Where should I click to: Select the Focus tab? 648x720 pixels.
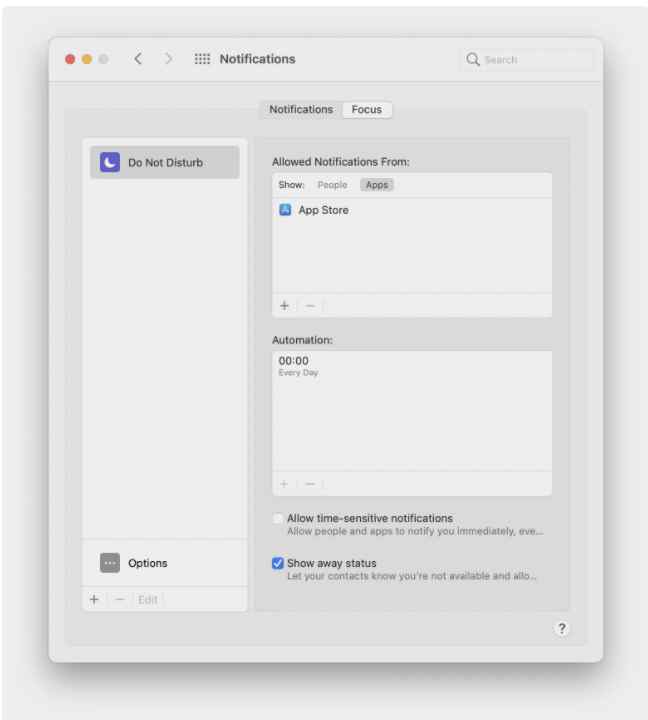pyautogui.click(x=367, y=109)
